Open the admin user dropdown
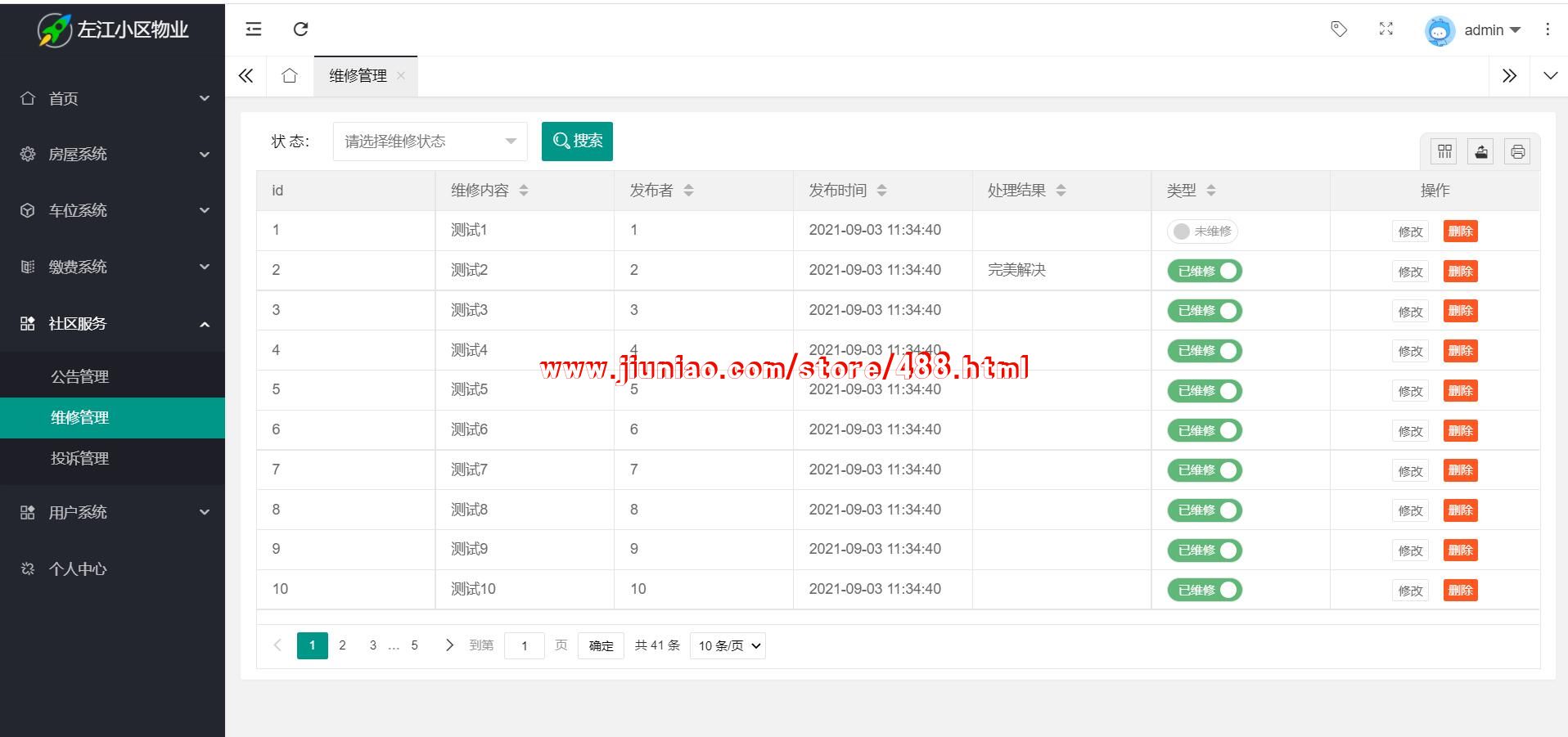 [x=1492, y=30]
